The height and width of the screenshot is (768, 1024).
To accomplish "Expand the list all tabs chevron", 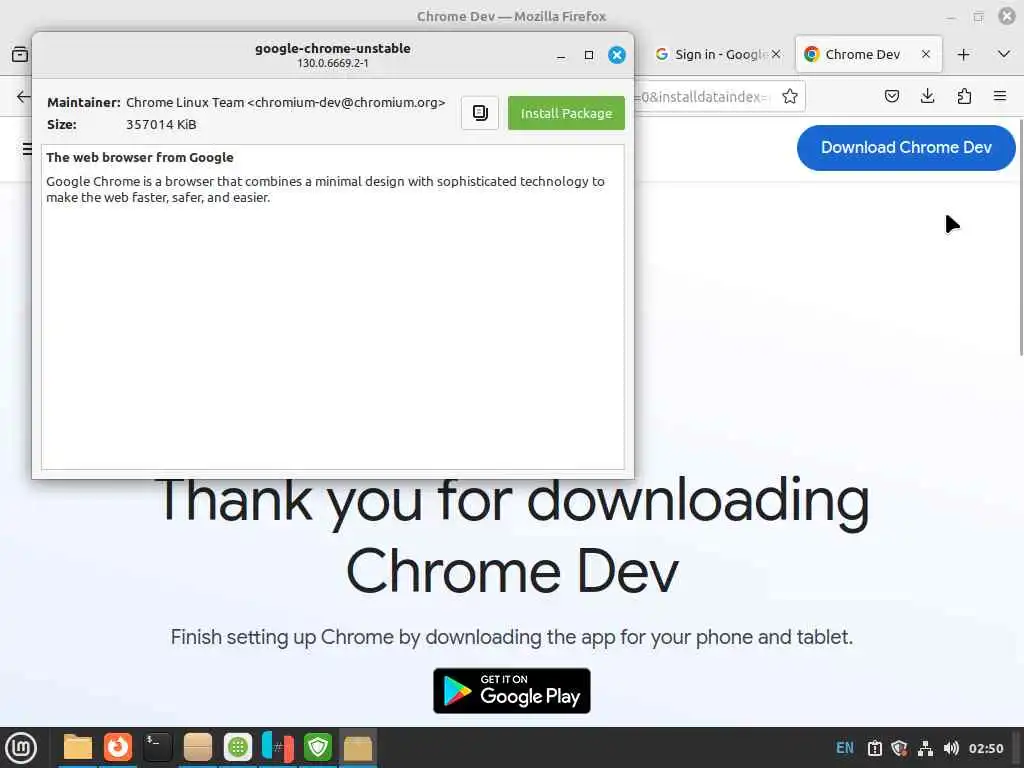I will point(1004,54).
